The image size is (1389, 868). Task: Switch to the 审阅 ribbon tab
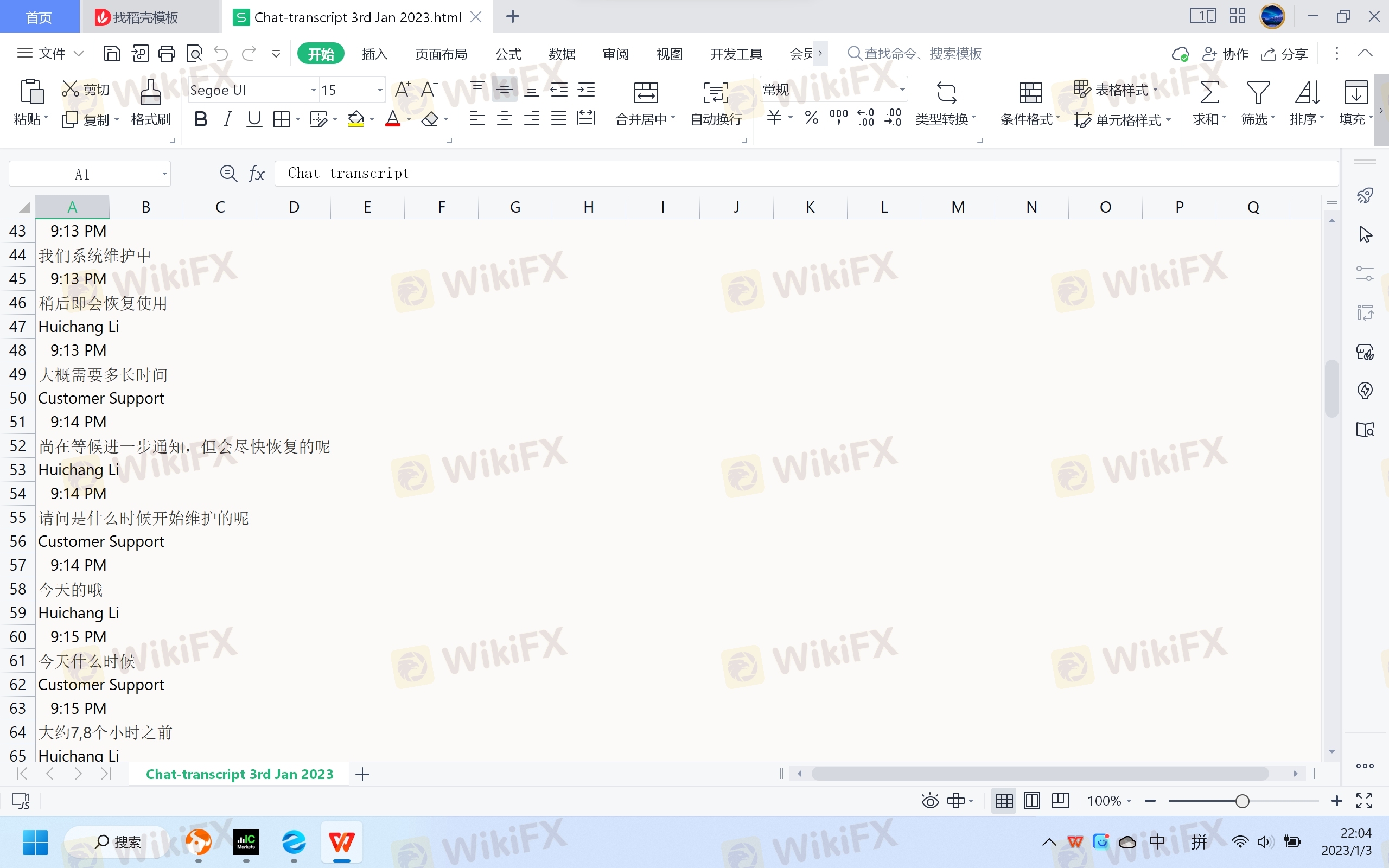tap(615, 54)
